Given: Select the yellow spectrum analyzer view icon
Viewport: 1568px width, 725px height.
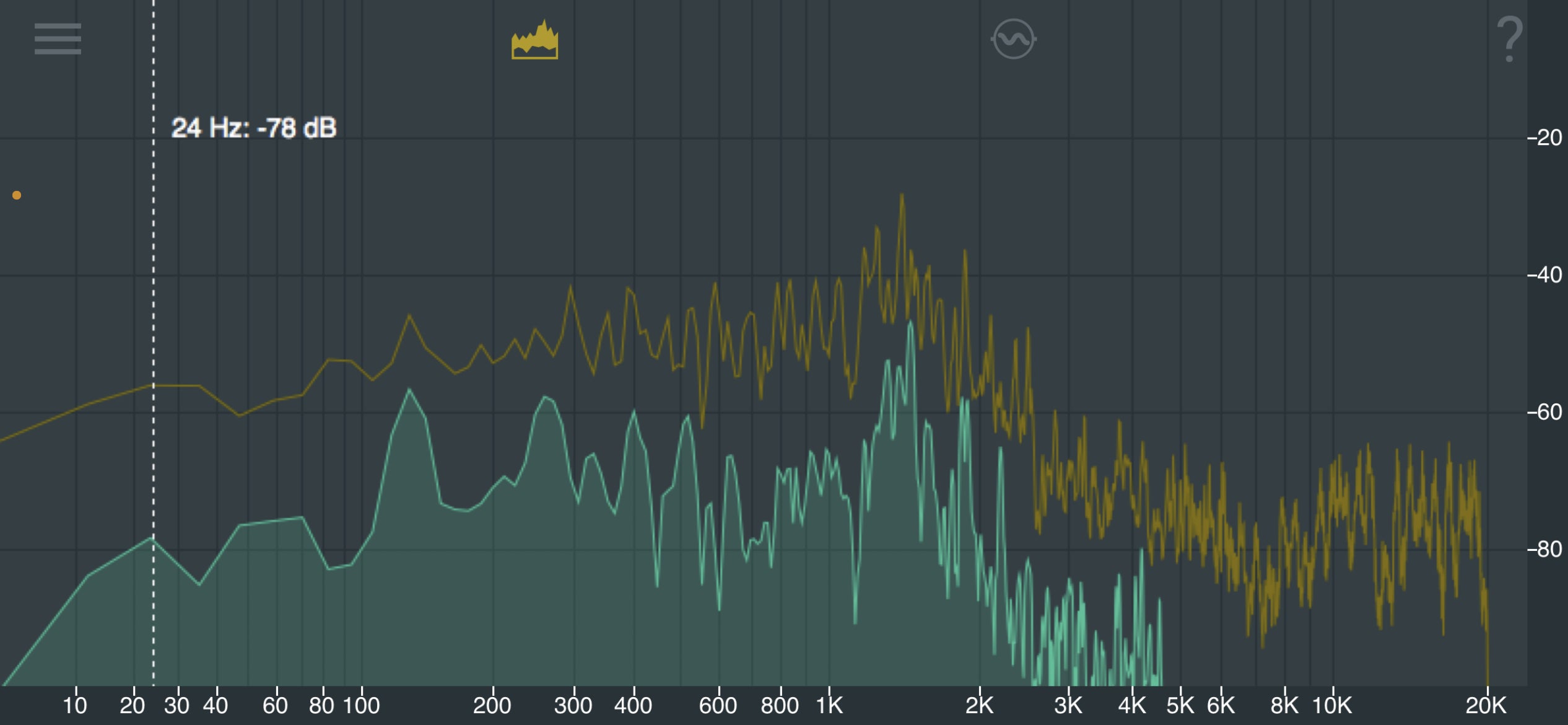Looking at the screenshot, I should tap(534, 40).
